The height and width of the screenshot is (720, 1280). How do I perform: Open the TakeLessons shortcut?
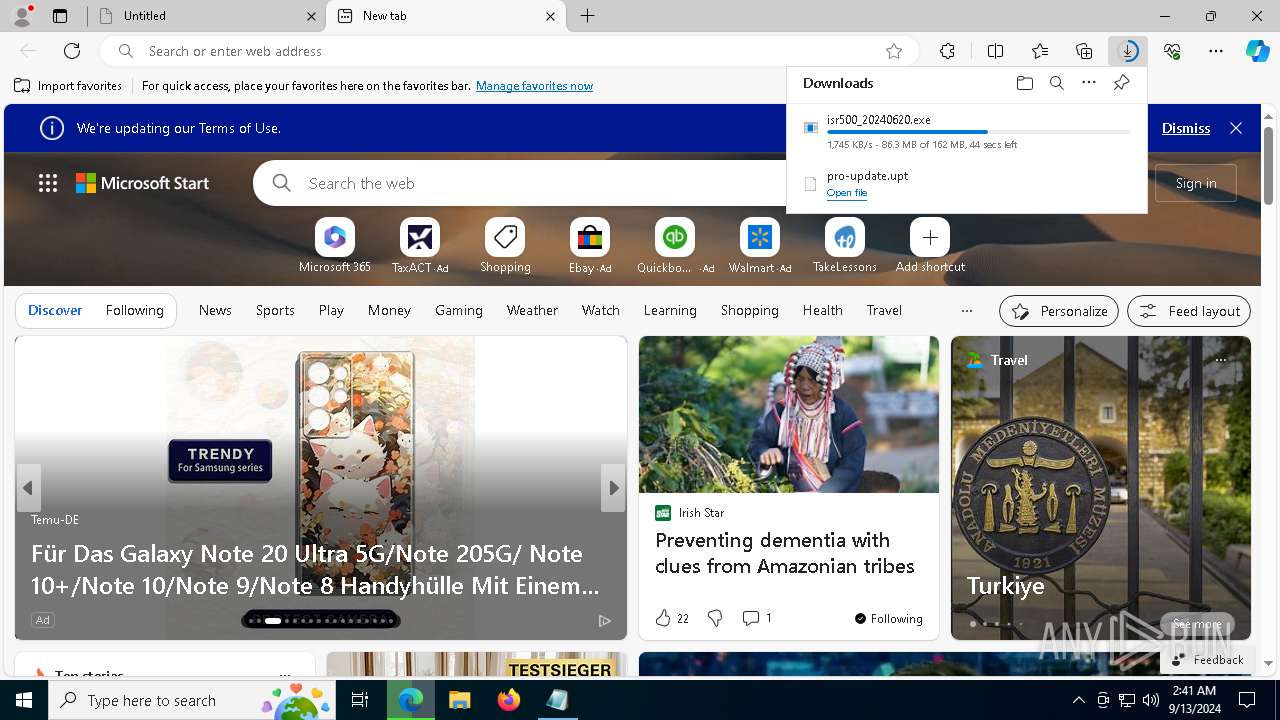click(x=845, y=246)
